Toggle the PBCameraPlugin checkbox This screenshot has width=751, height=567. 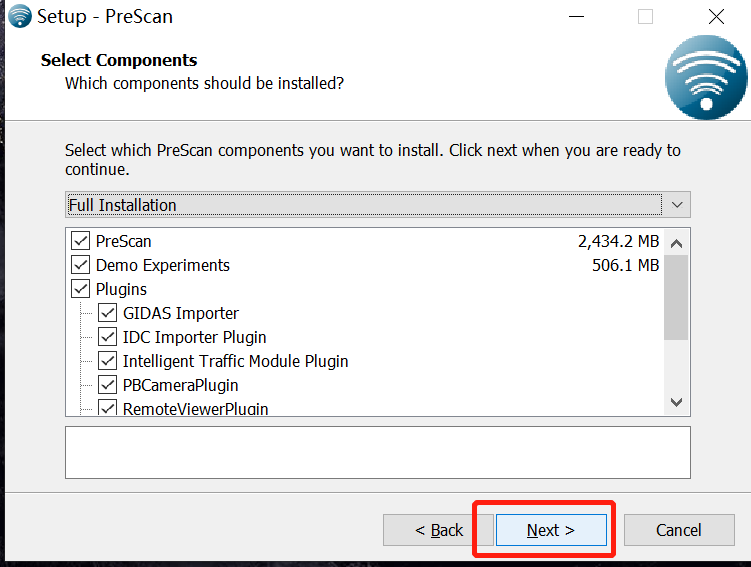click(x=107, y=385)
